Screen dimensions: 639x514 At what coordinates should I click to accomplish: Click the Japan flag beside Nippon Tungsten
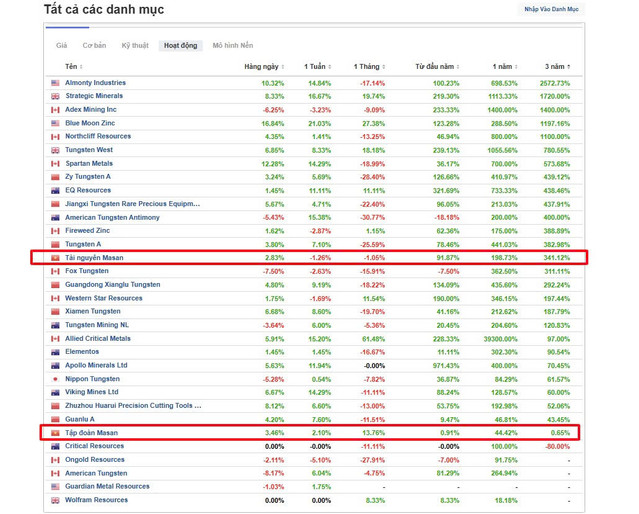(x=56, y=379)
